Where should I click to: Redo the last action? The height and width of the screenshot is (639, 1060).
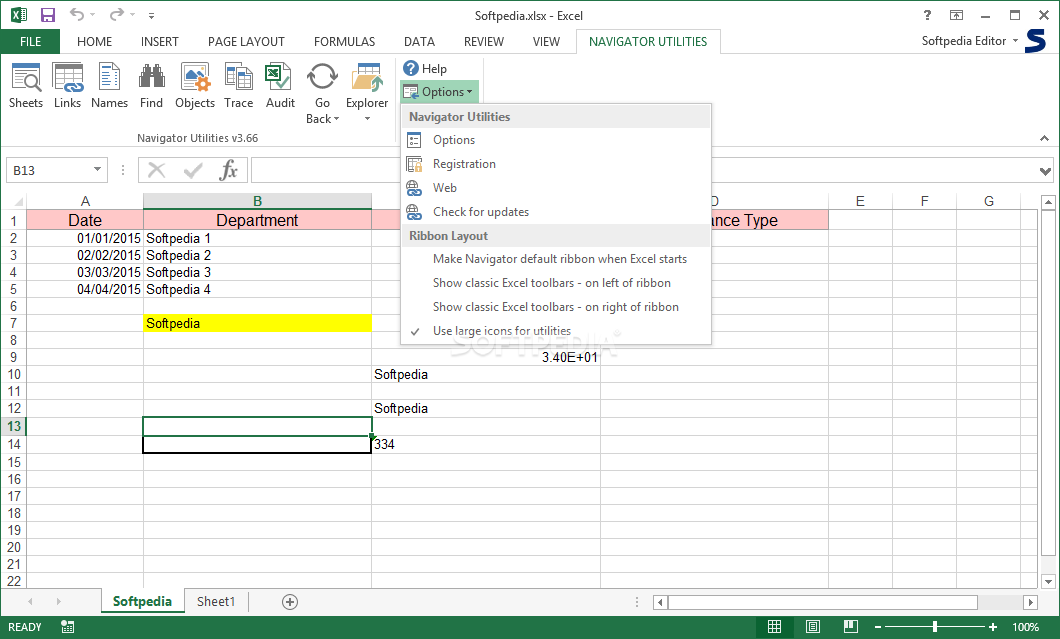pos(117,15)
